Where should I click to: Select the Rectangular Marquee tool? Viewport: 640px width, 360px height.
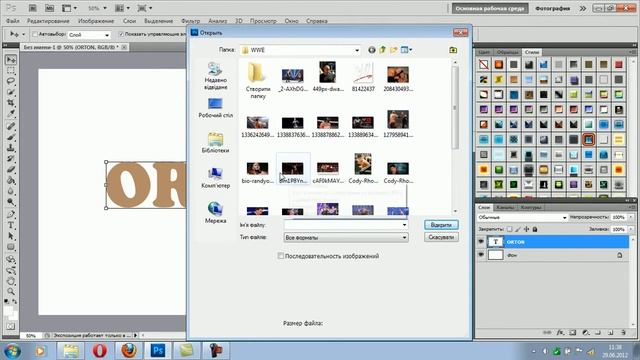pyautogui.click(x=11, y=71)
